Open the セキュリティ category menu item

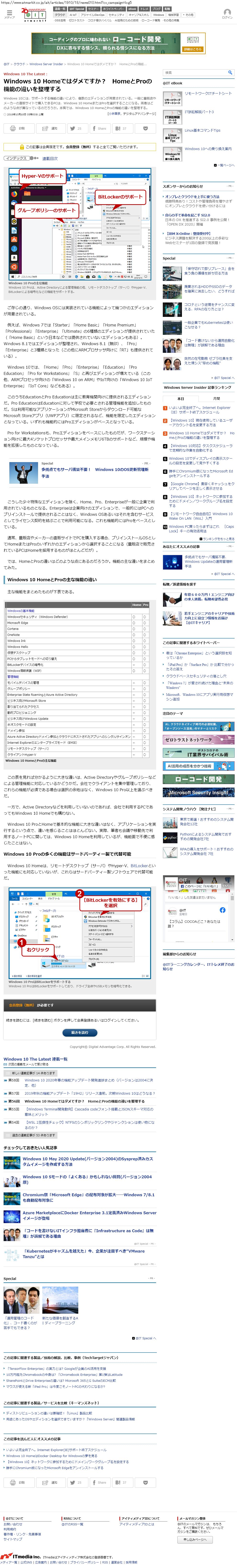tap(116, 15)
